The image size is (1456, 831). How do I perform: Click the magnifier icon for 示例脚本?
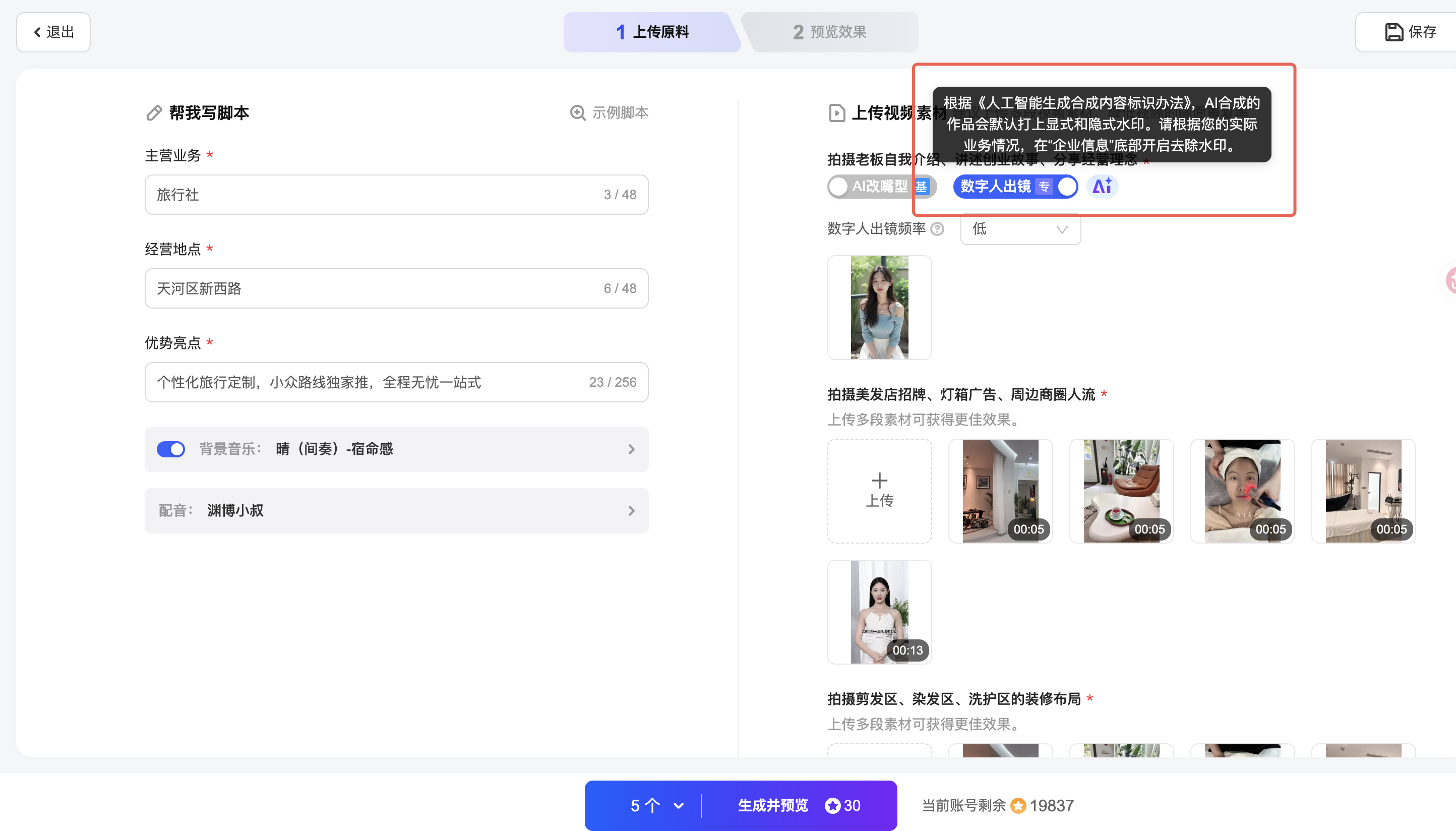tap(577, 112)
